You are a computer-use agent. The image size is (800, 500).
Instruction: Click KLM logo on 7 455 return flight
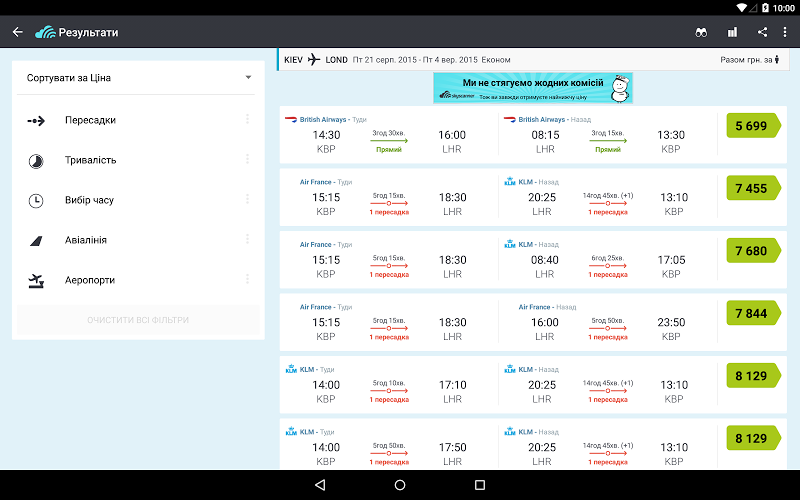pyautogui.click(x=510, y=182)
